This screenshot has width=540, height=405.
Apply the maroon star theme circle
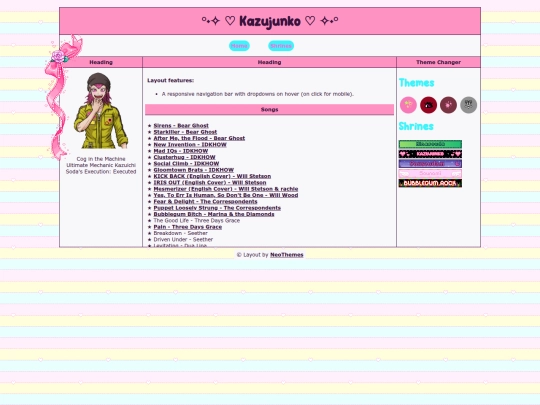click(x=448, y=105)
